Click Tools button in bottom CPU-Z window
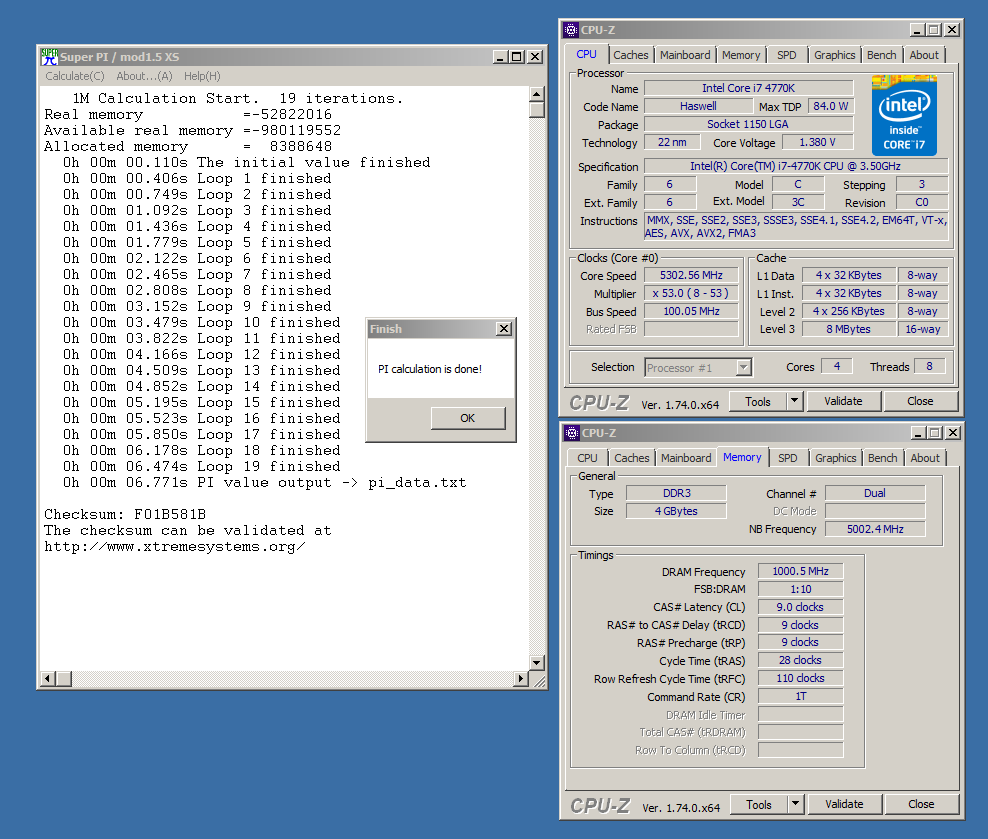The height and width of the screenshot is (839, 988). tap(759, 804)
